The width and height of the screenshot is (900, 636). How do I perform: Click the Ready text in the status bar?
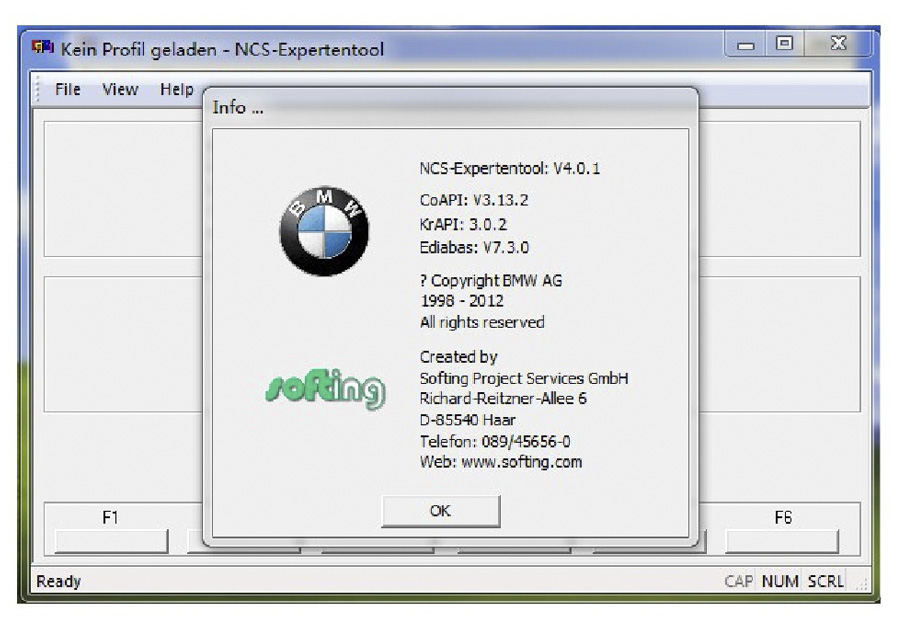58,581
